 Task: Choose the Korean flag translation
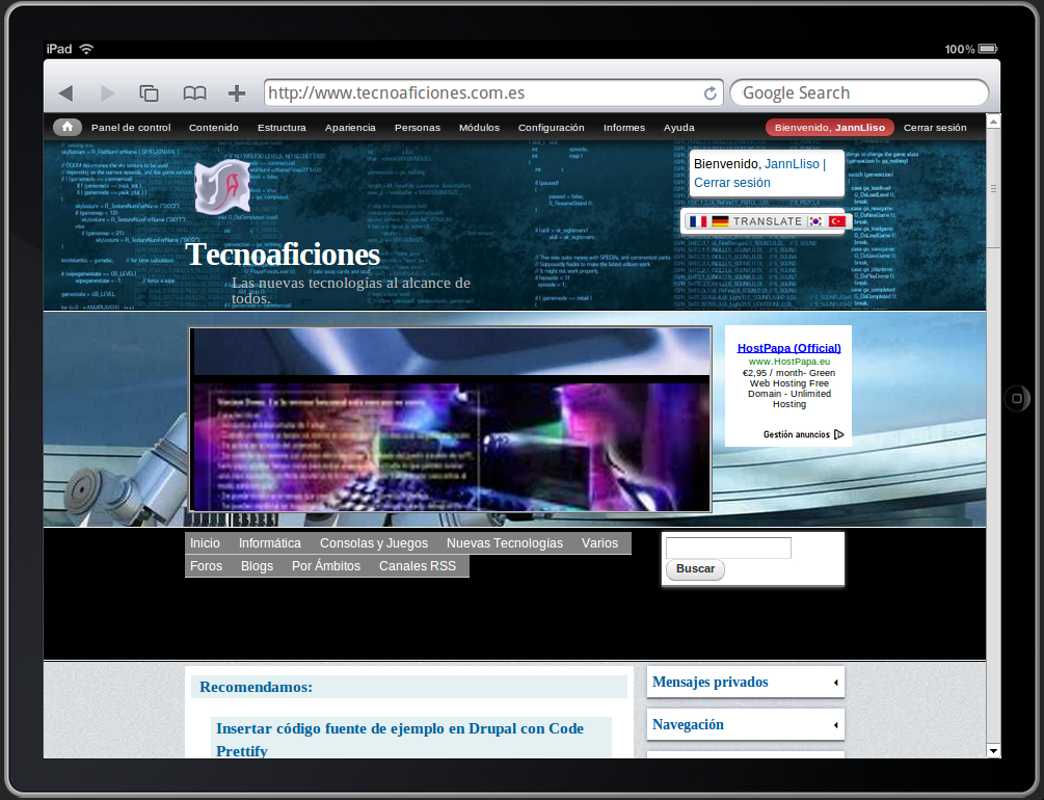[x=816, y=221]
